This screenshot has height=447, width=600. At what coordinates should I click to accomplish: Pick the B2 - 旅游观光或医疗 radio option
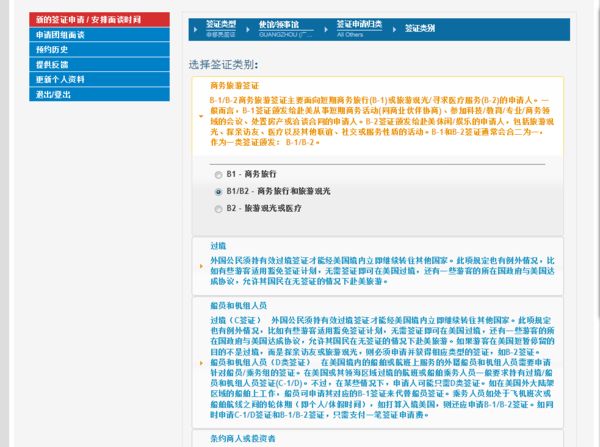219,208
